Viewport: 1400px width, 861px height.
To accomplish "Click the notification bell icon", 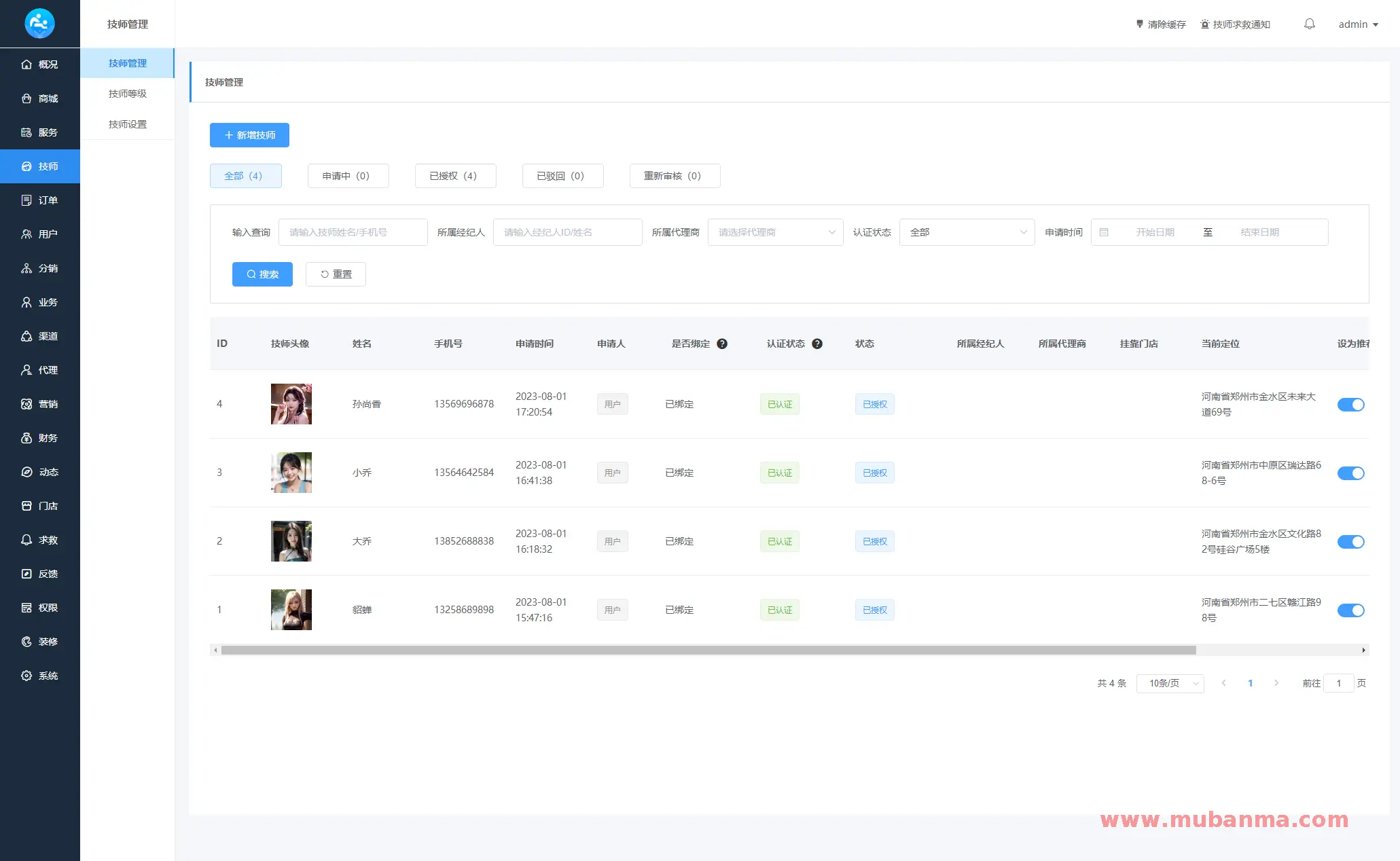I will click(1309, 24).
